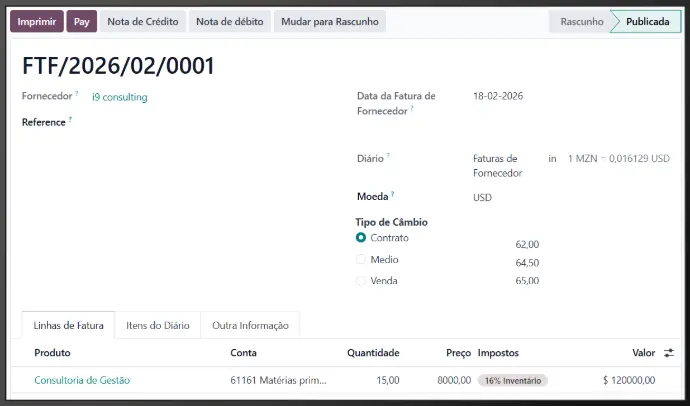Open Consultoria de Gestão product link
This screenshot has height=406, width=690.
click(x=82, y=380)
